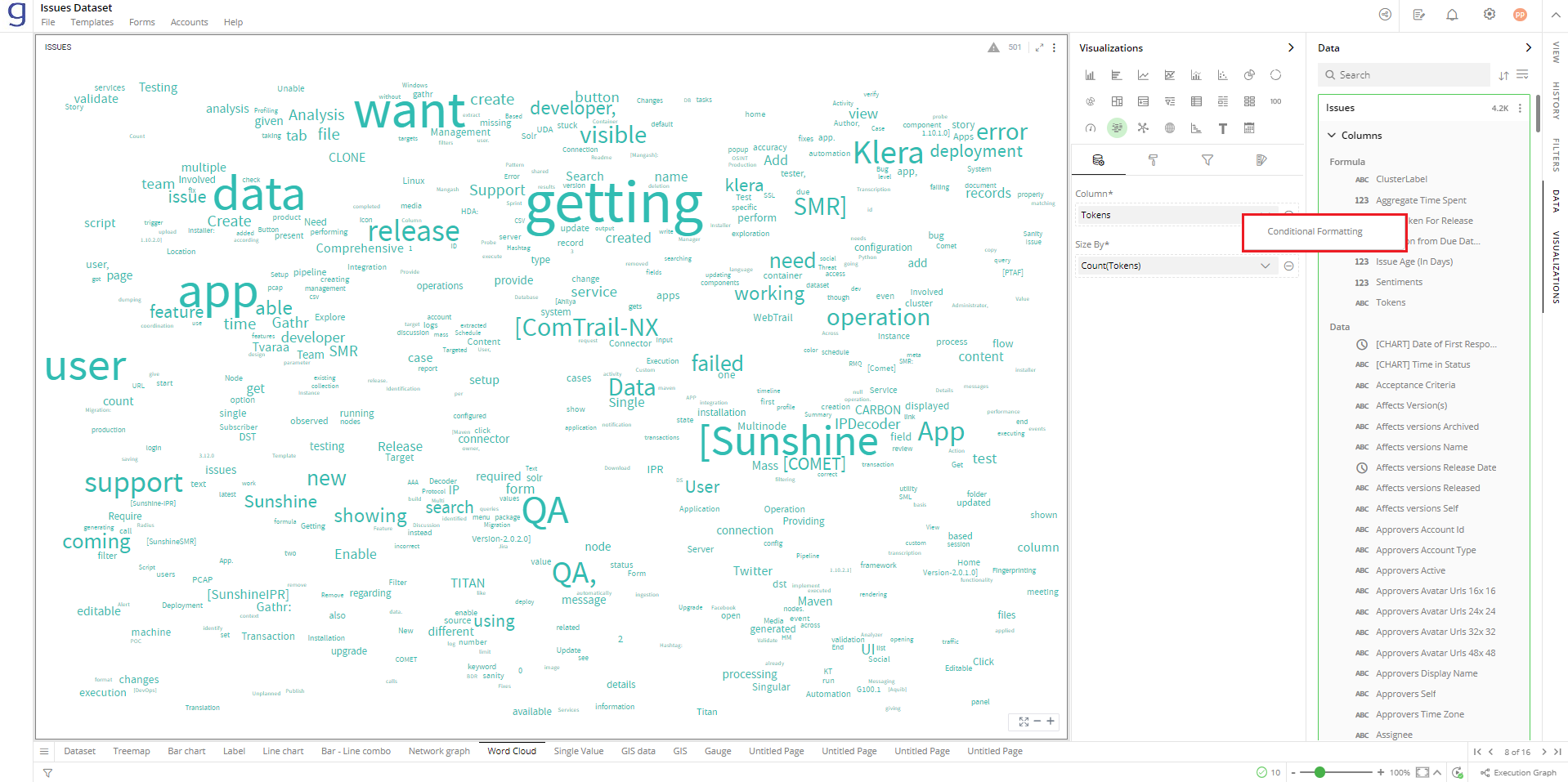The height and width of the screenshot is (782, 1568).
Task: Select the horizontal bar chart visualization
Action: click(1117, 75)
